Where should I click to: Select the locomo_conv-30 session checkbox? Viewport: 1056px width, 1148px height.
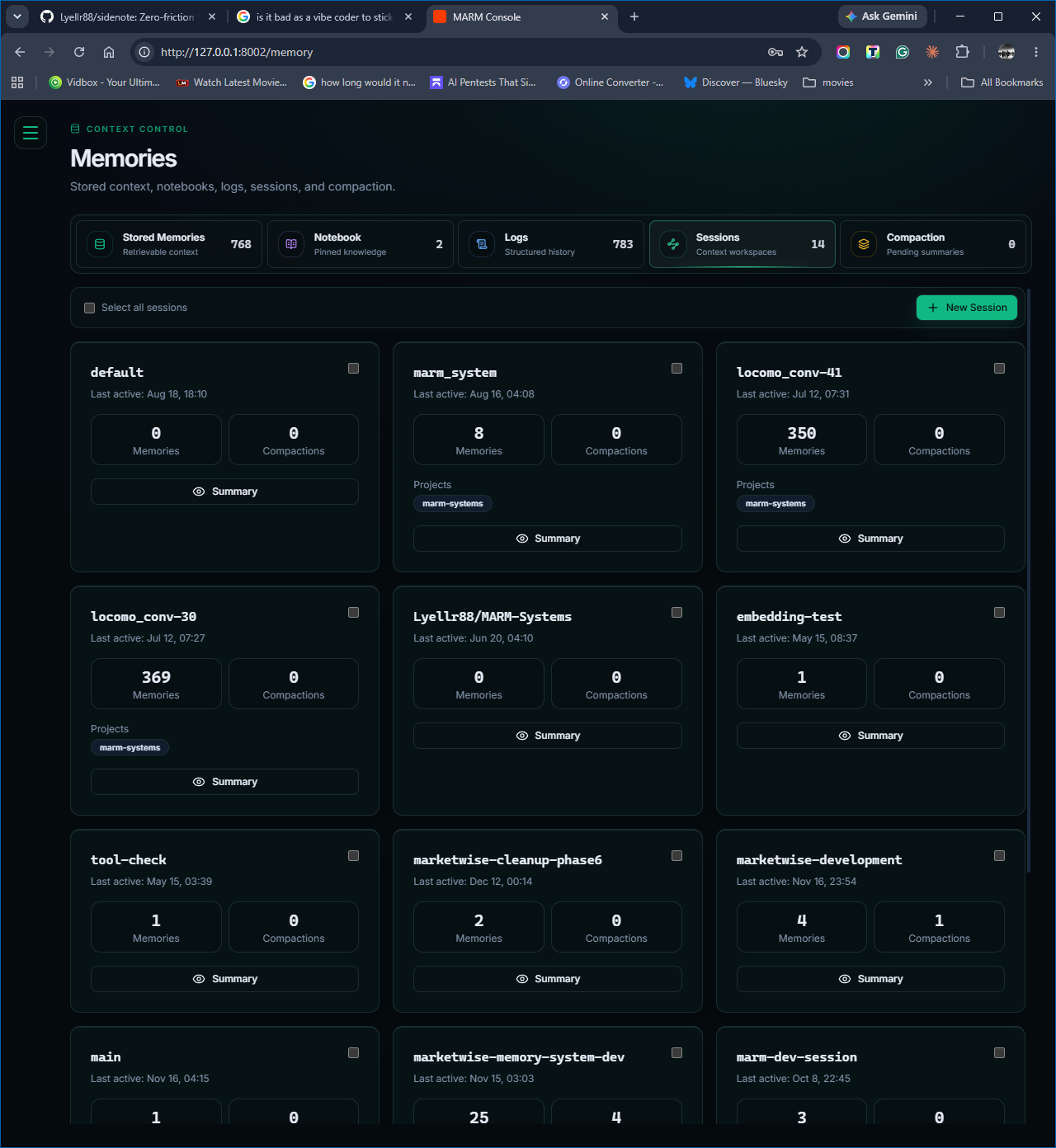(354, 613)
